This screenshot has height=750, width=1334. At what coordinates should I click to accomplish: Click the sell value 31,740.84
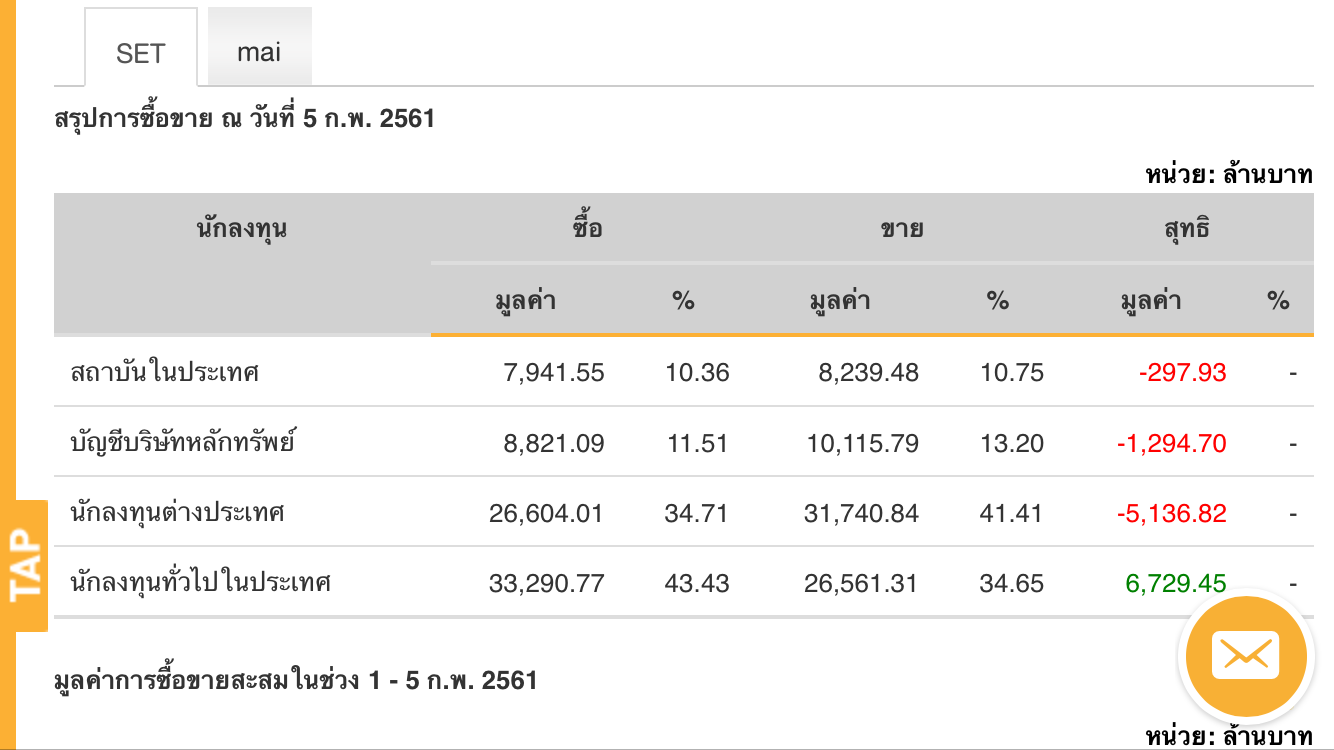pyautogui.click(x=861, y=513)
